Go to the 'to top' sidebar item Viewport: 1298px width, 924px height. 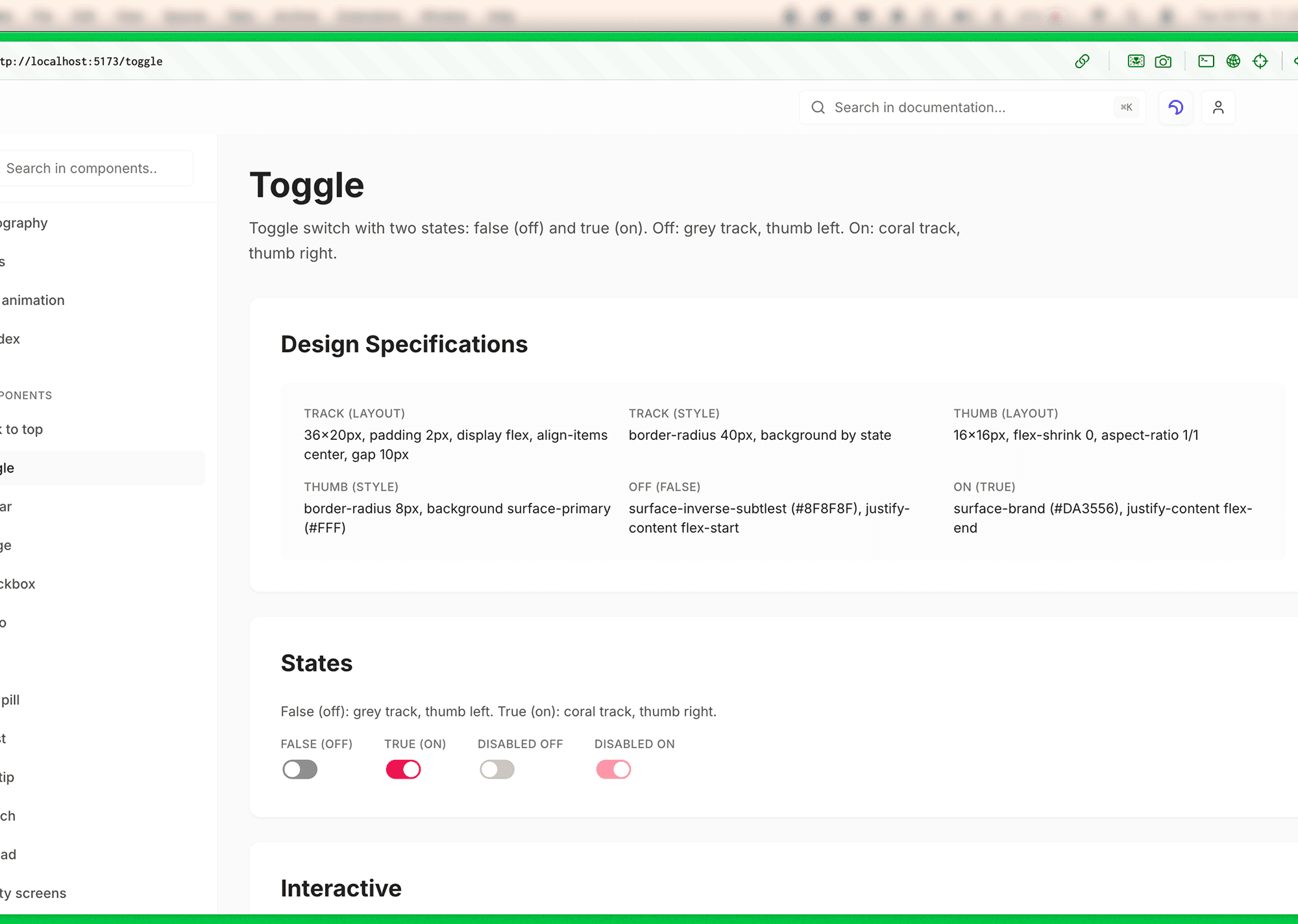(x=23, y=430)
